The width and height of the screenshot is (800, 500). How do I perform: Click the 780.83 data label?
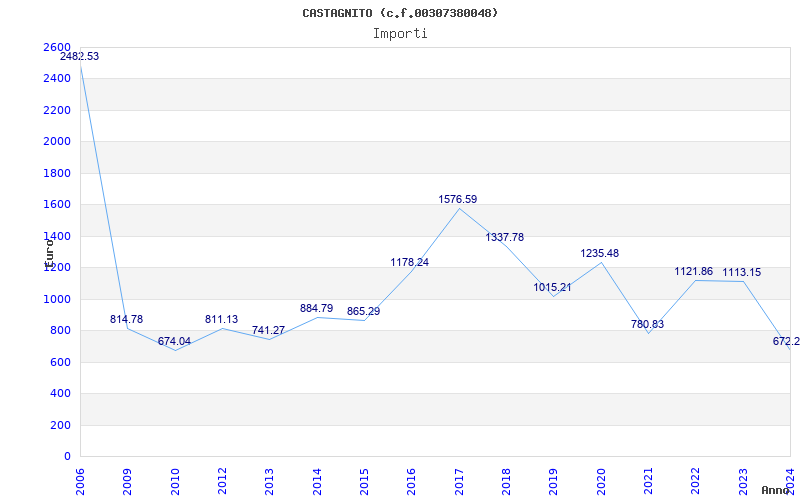[647, 324]
